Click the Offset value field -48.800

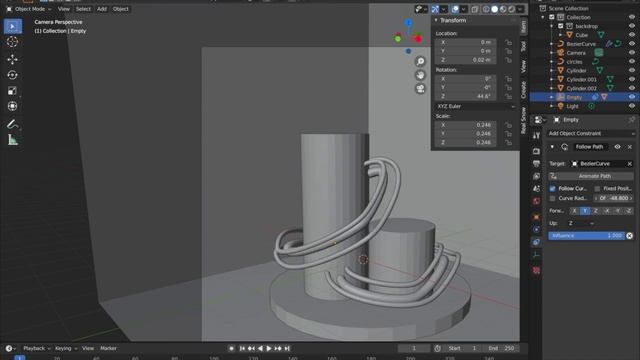(x=613, y=198)
